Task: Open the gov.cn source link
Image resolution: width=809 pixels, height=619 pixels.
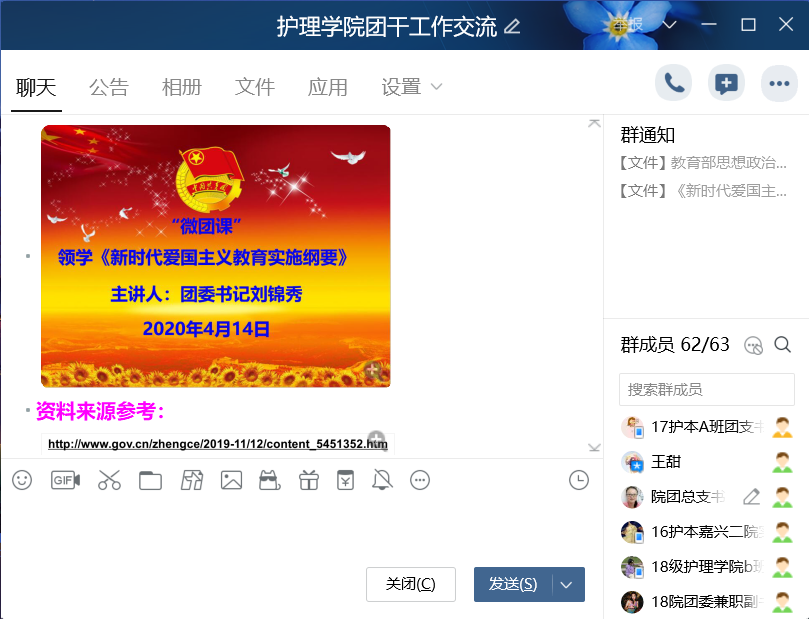Action: click(218, 444)
